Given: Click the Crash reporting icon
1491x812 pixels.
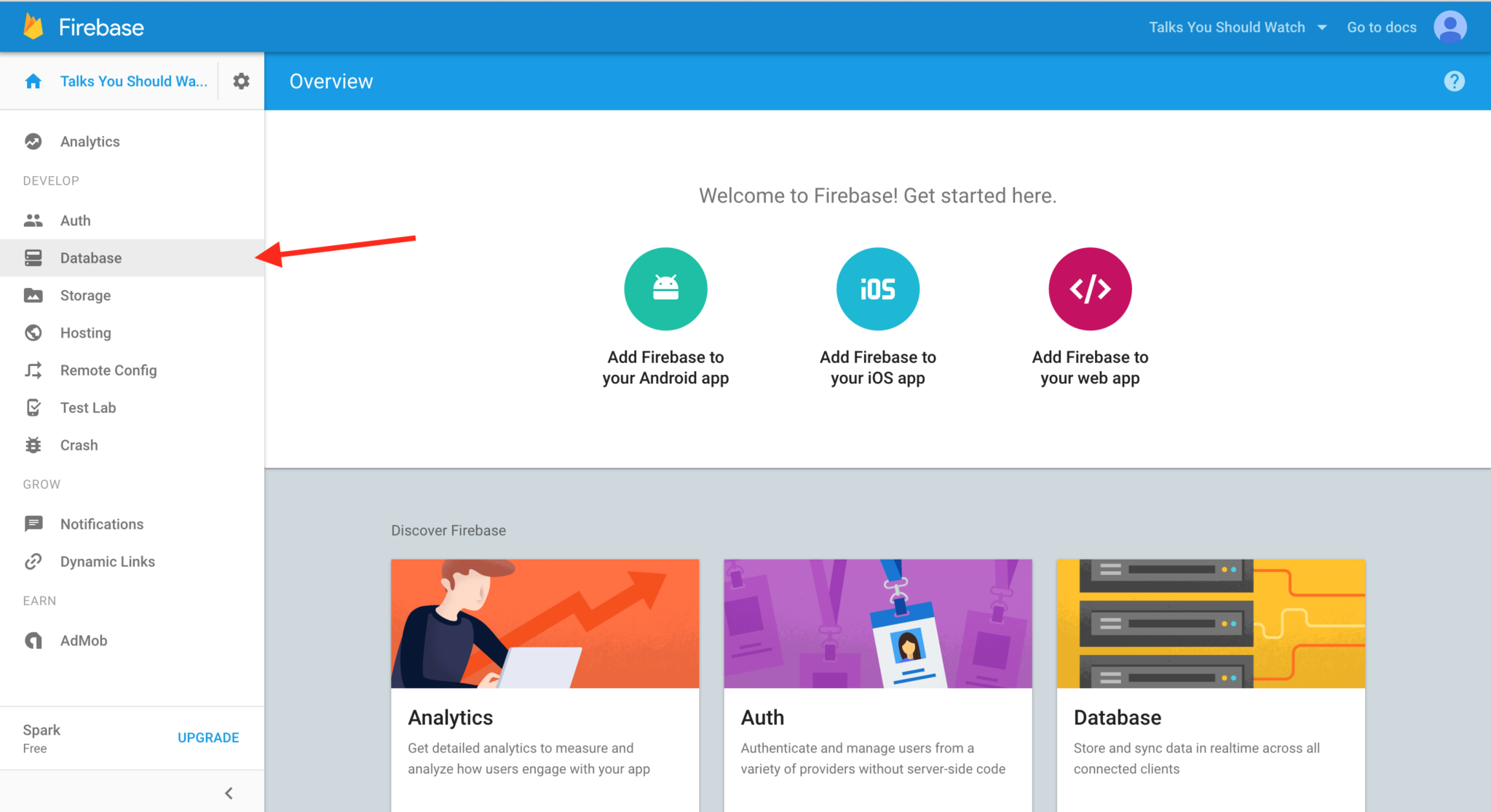Looking at the screenshot, I should (33, 445).
